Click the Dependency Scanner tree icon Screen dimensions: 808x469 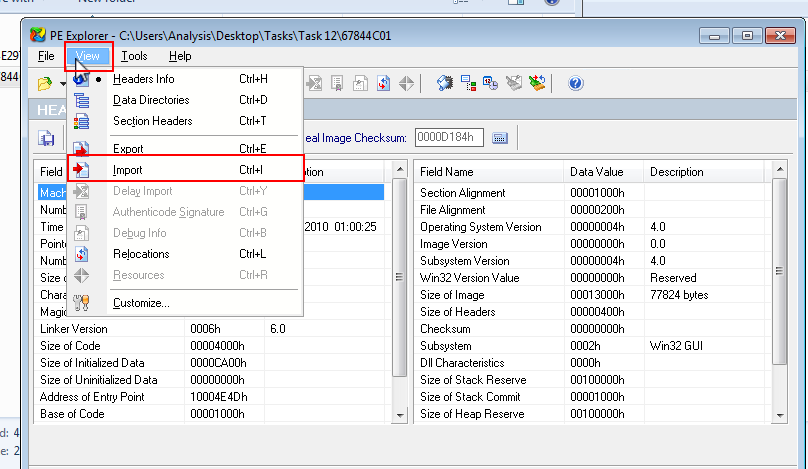coord(468,83)
